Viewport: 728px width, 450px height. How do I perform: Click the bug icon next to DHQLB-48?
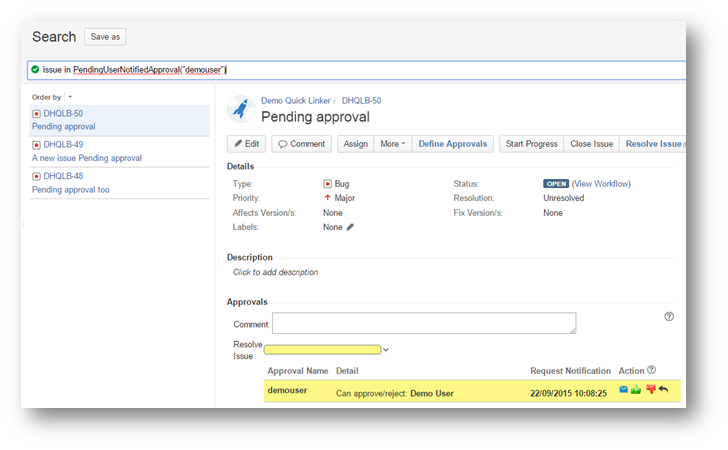click(36, 176)
